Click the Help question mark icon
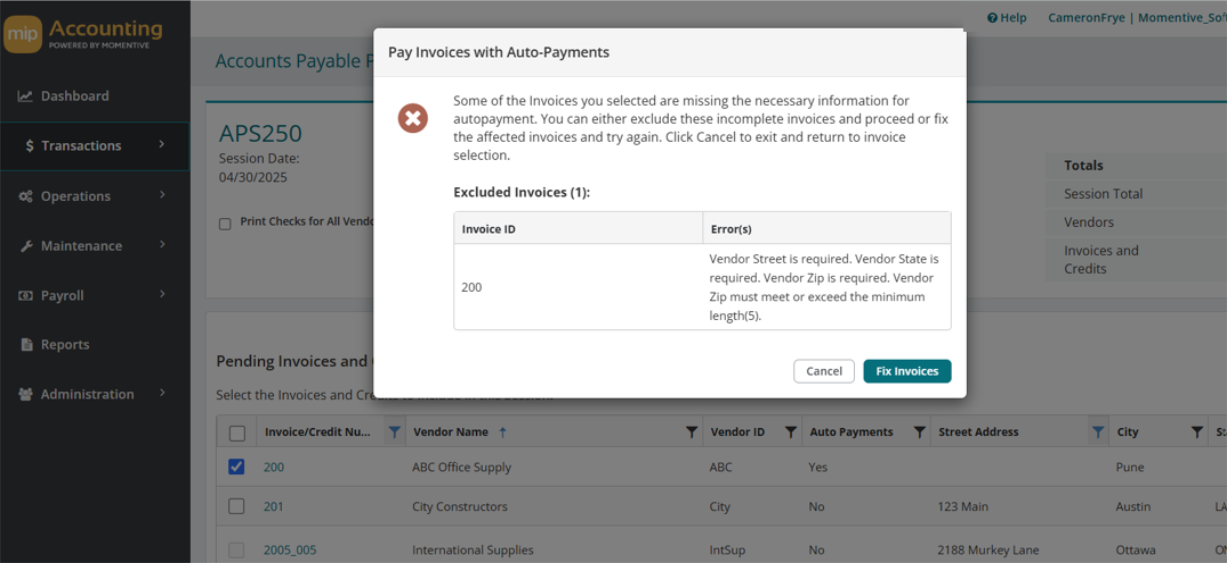 pos(992,18)
